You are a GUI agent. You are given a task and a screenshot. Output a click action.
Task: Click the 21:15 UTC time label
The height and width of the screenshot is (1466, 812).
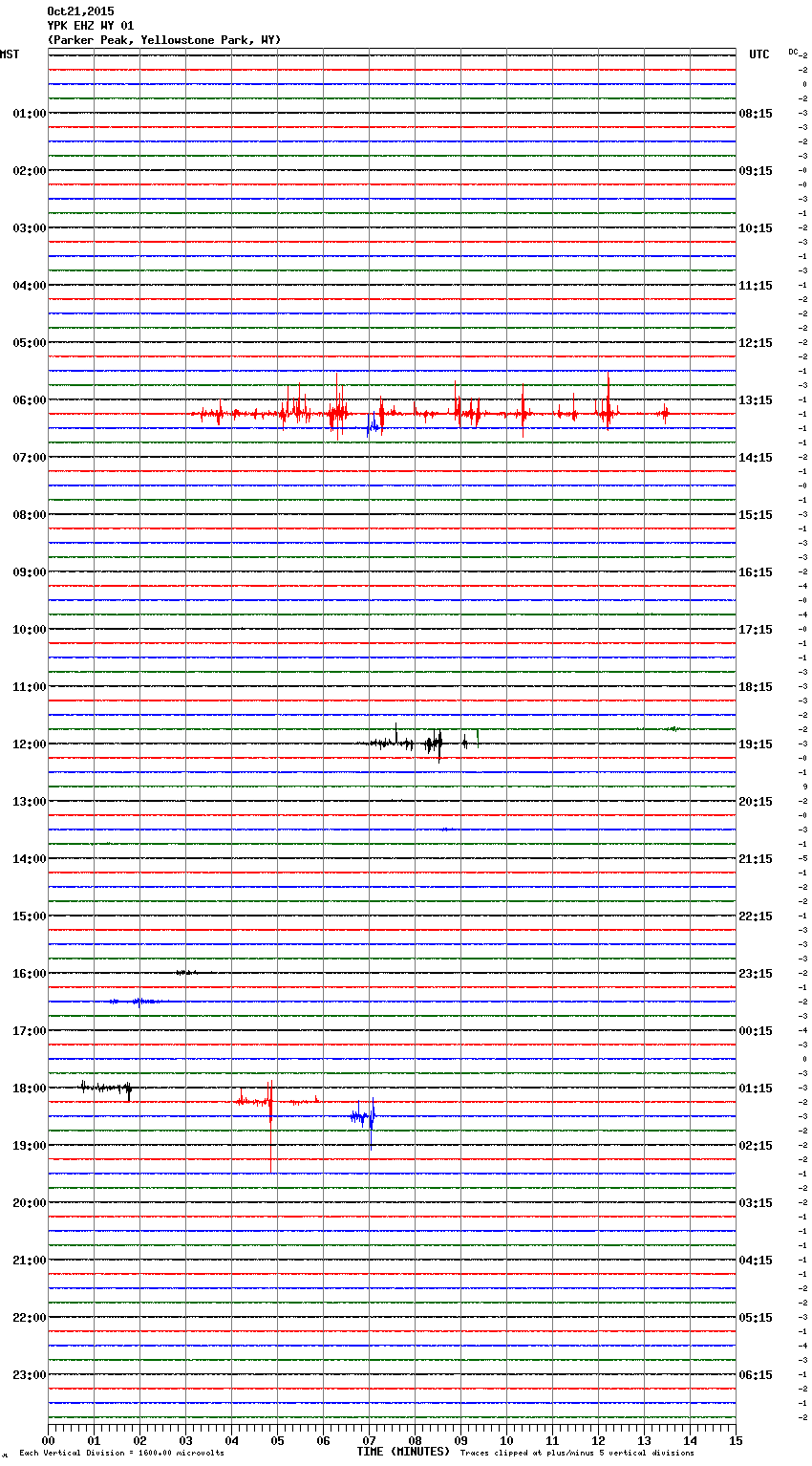click(756, 859)
